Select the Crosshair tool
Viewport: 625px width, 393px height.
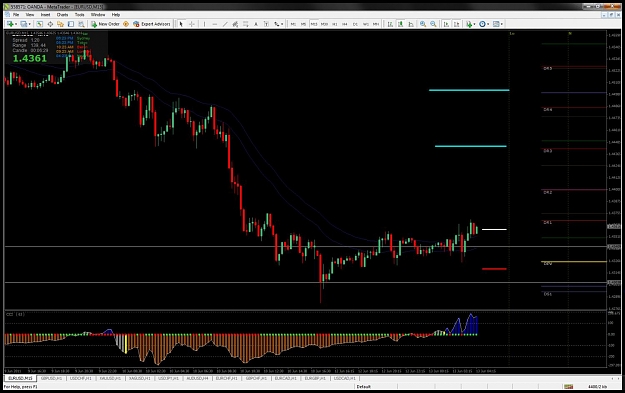192,24
